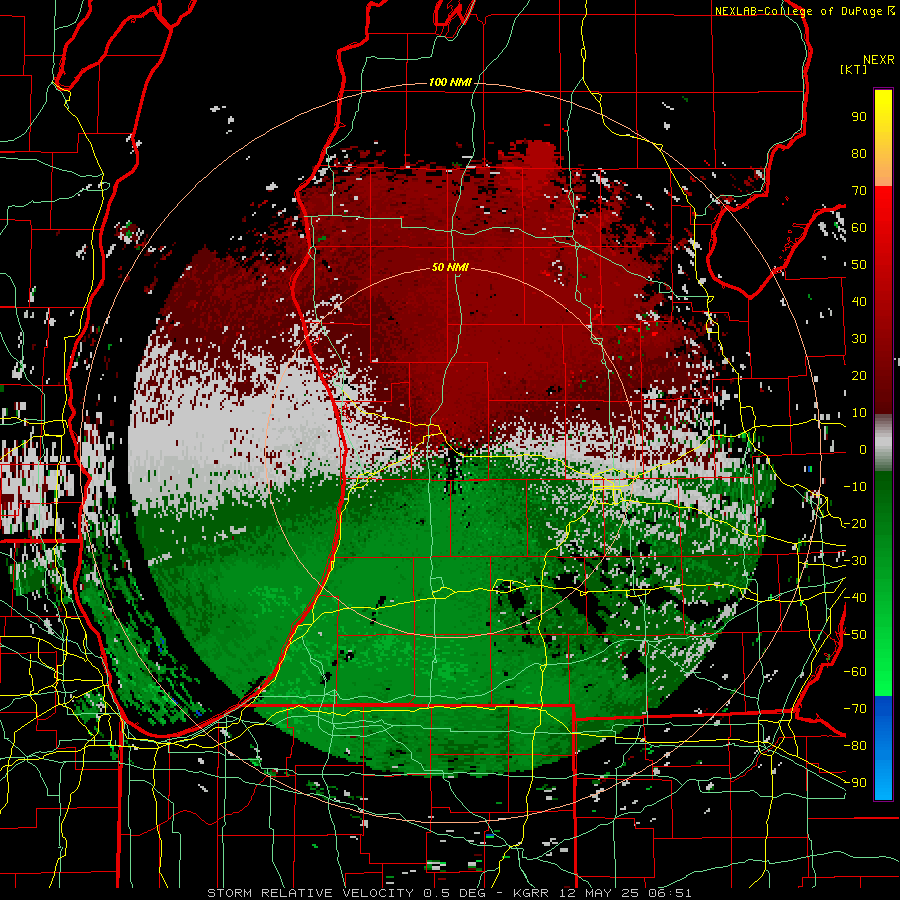
Task: Click the -70 scale label
Action: tap(855, 709)
